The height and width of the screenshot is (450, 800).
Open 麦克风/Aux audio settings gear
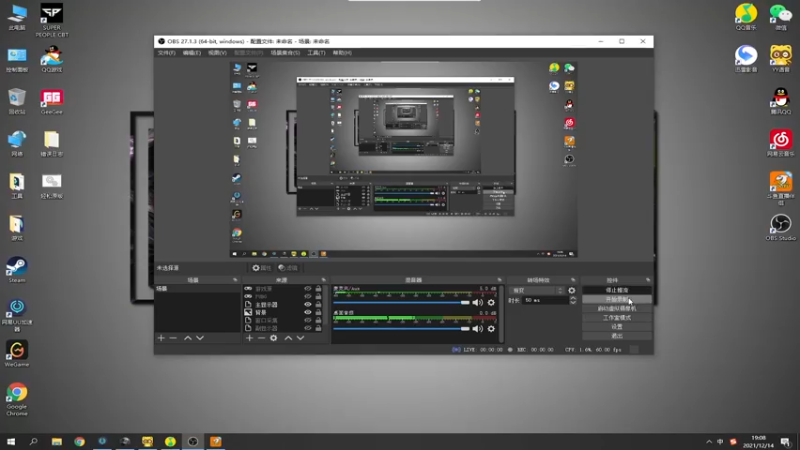pos(491,303)
